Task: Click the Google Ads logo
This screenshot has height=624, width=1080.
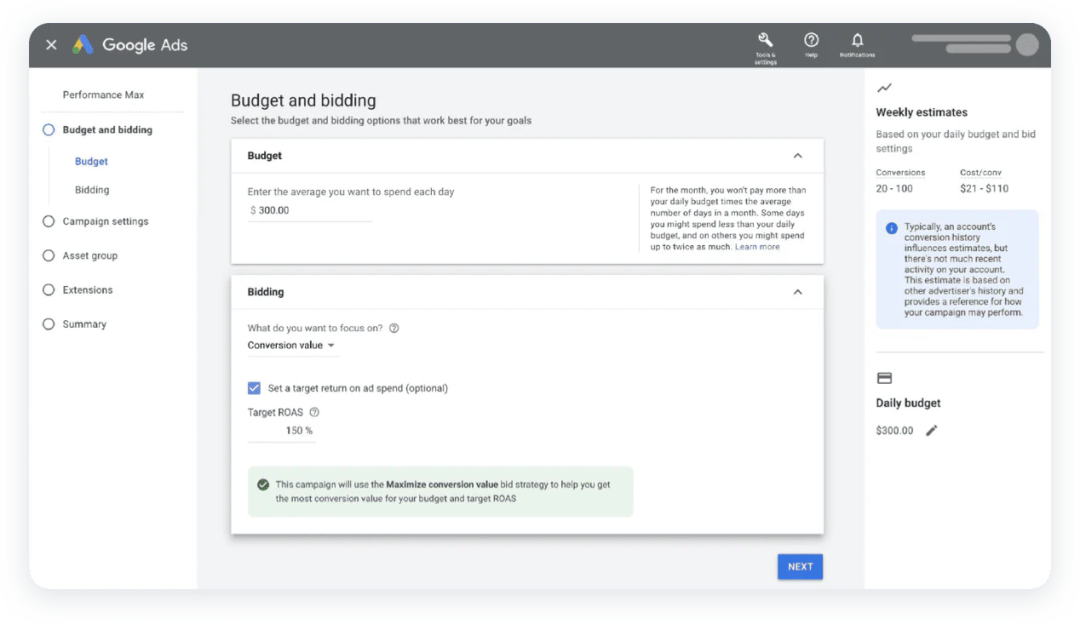Action: coord(129,45)
